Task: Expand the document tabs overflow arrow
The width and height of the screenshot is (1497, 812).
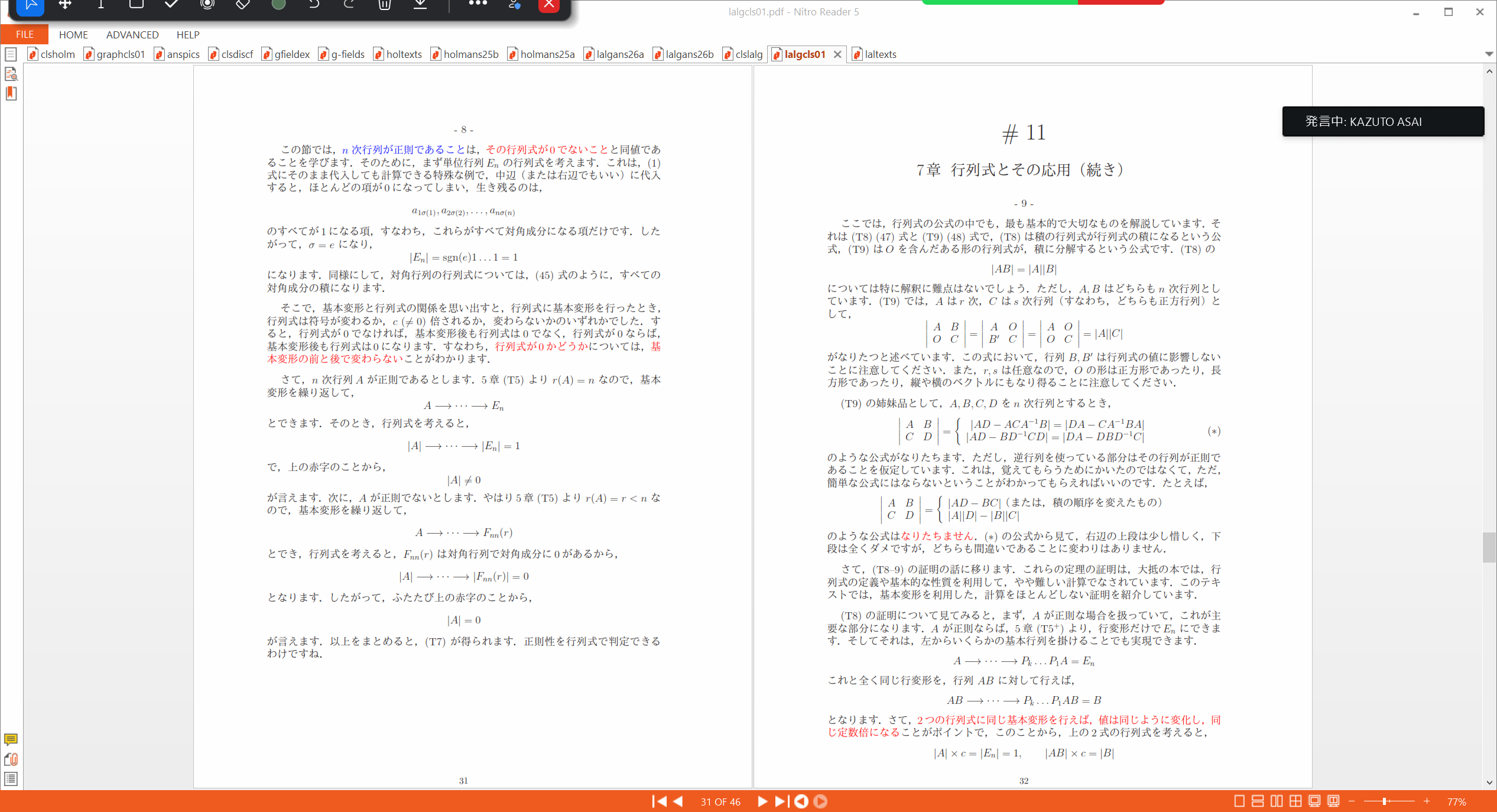Action: [x=1489, y=54]
